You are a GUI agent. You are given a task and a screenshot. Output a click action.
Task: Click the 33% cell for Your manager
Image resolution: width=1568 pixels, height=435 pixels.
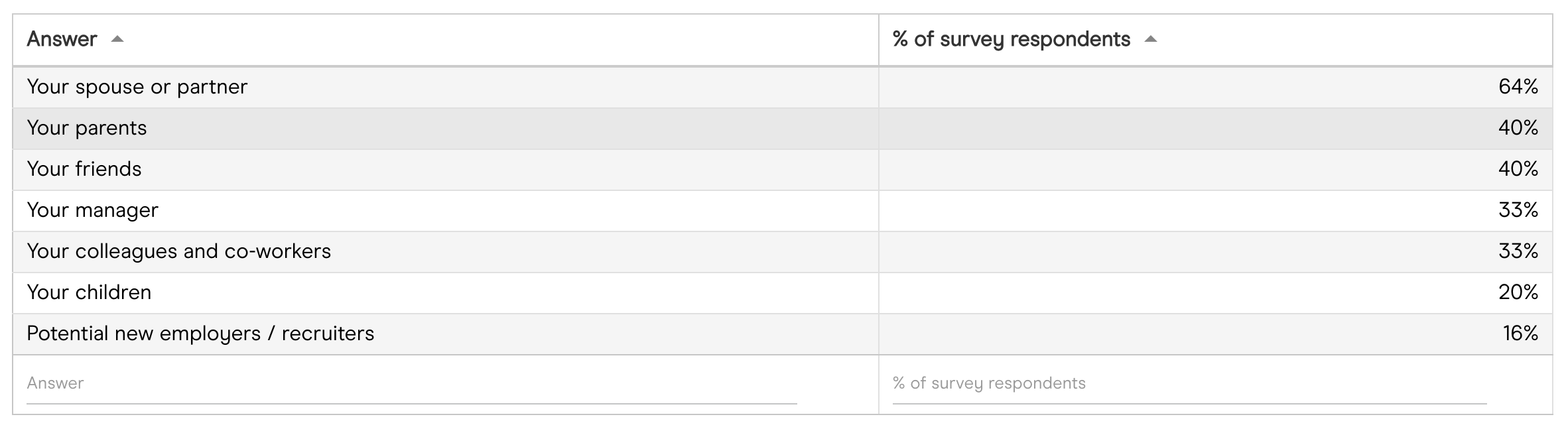coord(1518,210)
